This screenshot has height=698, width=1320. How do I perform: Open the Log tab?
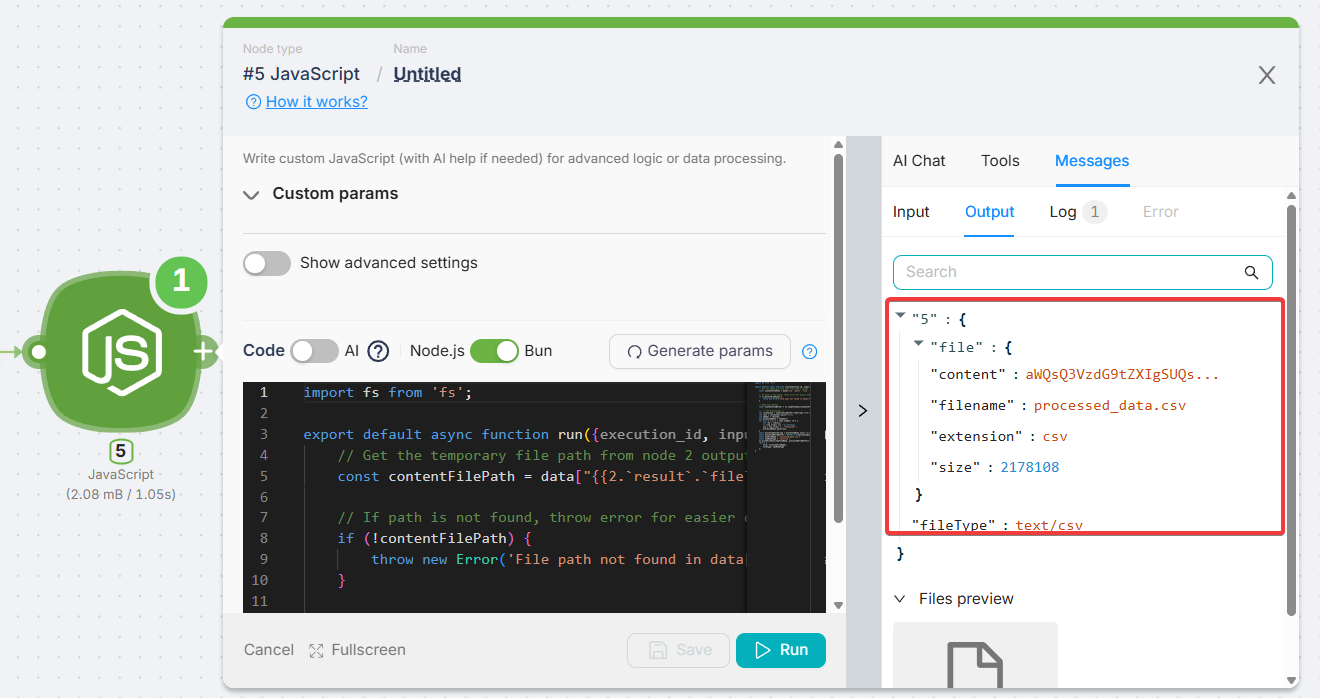pos(1063,212)
